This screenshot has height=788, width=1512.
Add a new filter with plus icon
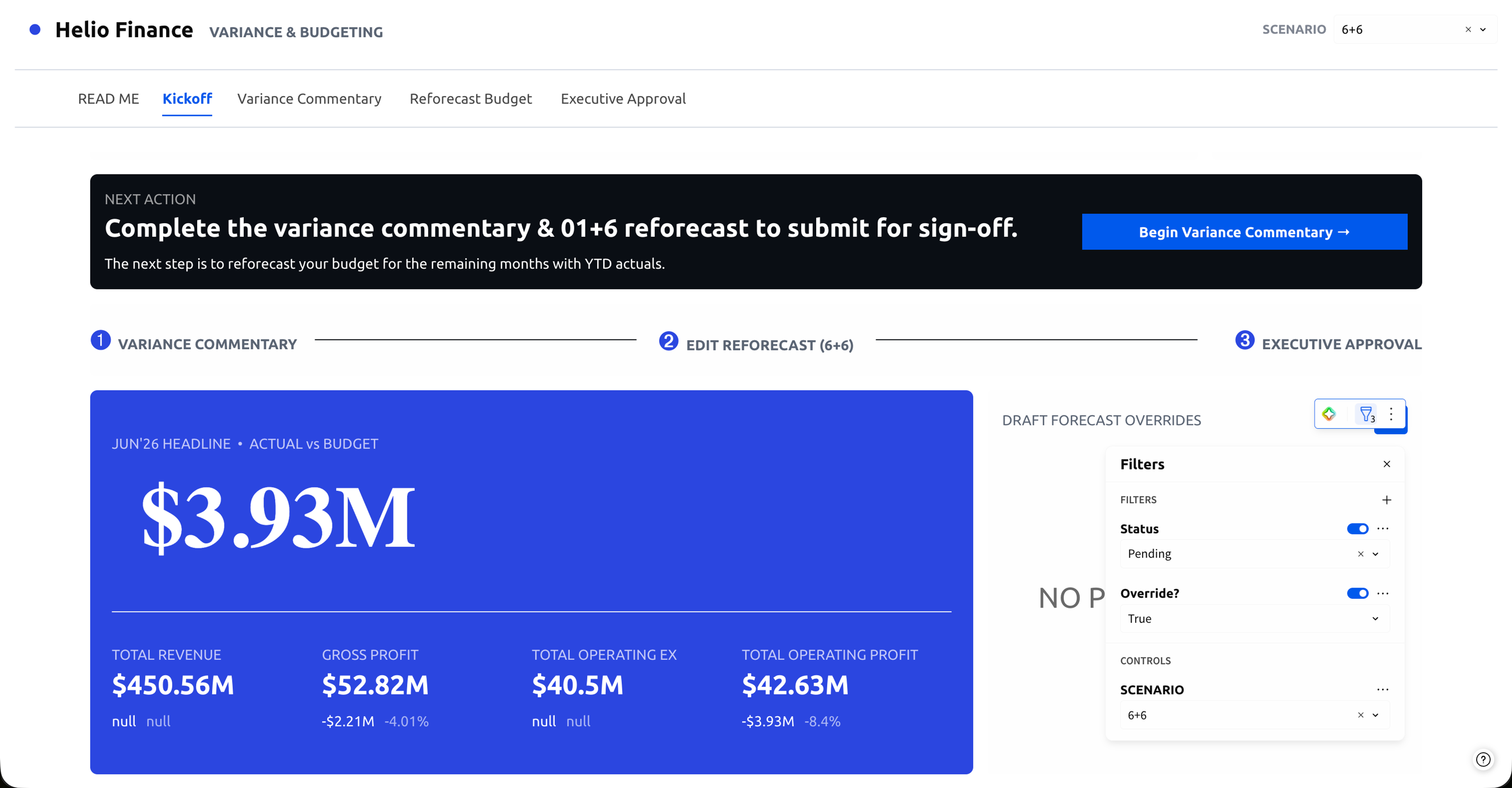pyautogui.click(x=1386, y=500)
